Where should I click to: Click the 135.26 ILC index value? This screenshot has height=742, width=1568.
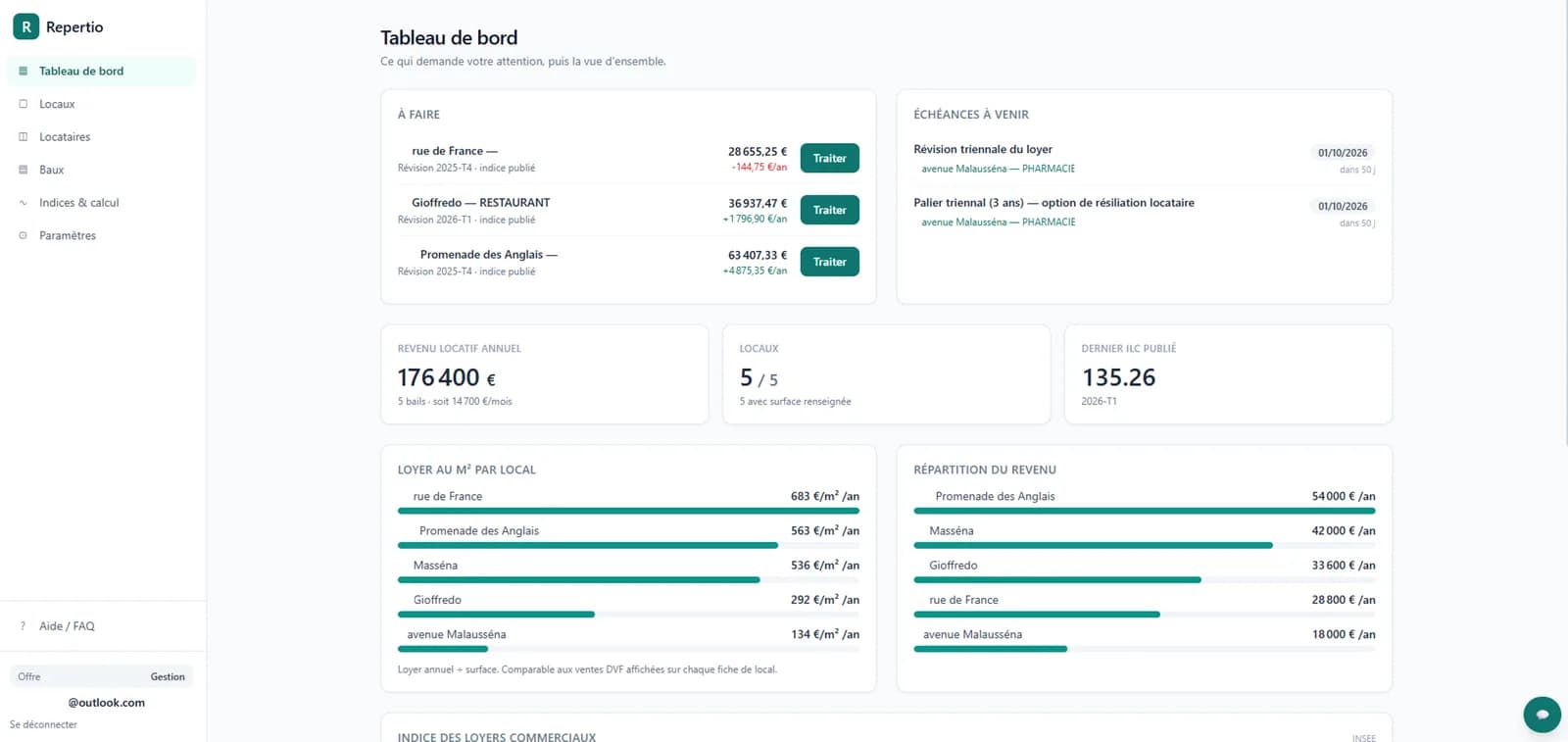click(1118, 377)
